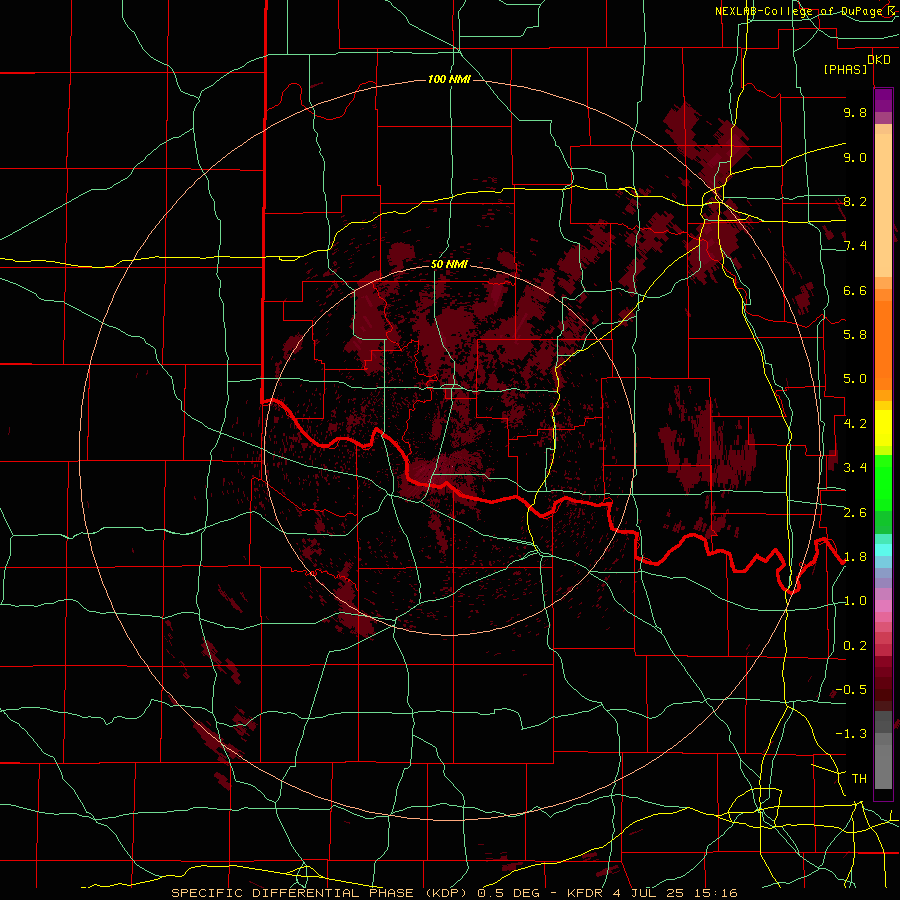Click the 8.2 value on the color scale
Screen dimensions: 900x900
click(x=855, y=201)
